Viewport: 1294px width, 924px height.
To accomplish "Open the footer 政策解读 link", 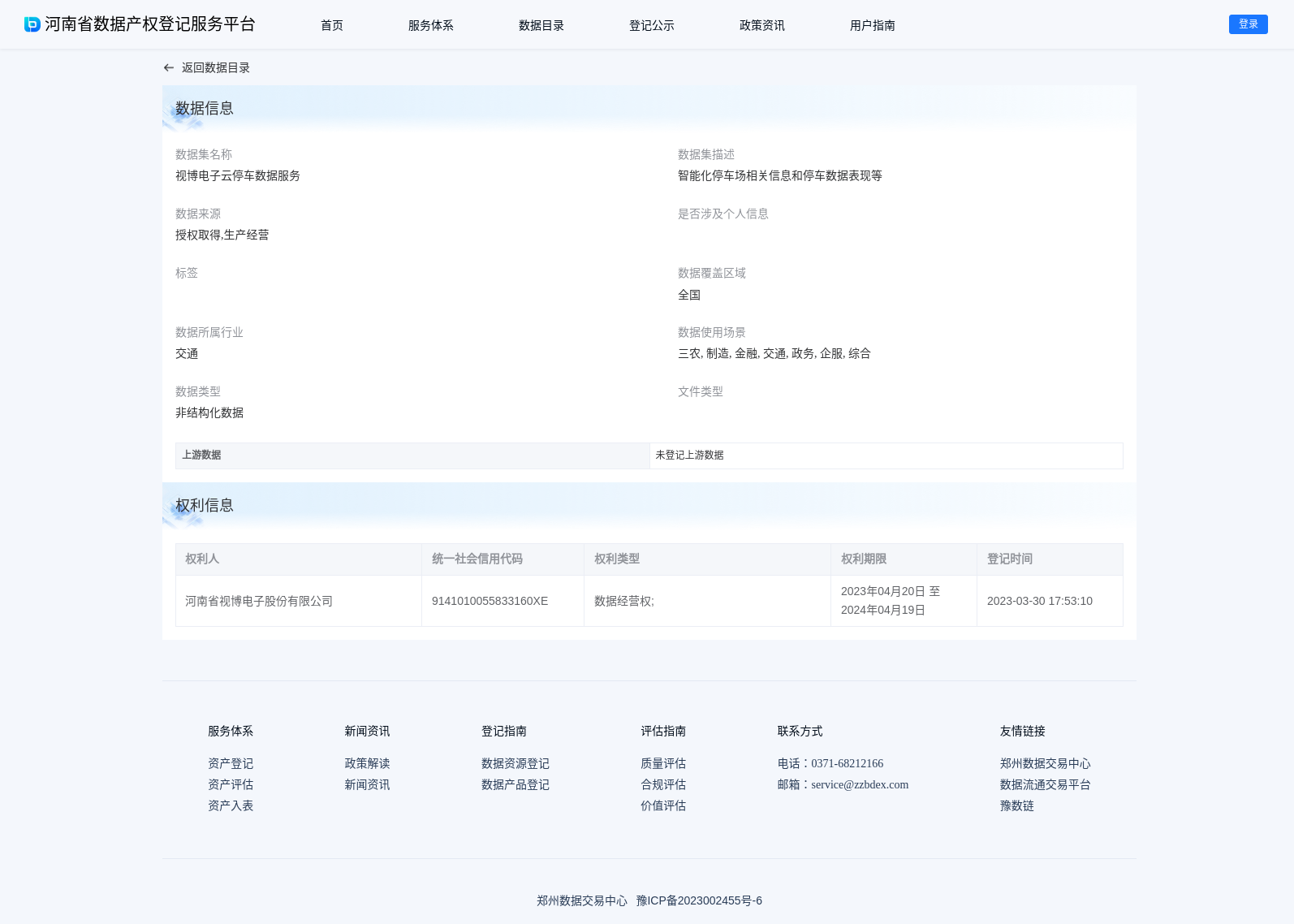I will click(367, 763).
